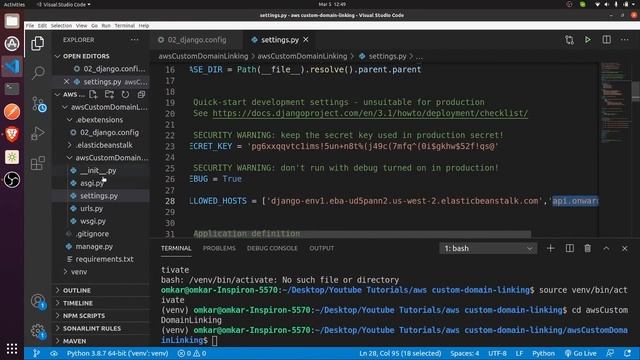The width and height of the screenshot is (640, 360).
Task: Switch to the Debug Console tab
Action: [x=272, y=248]
